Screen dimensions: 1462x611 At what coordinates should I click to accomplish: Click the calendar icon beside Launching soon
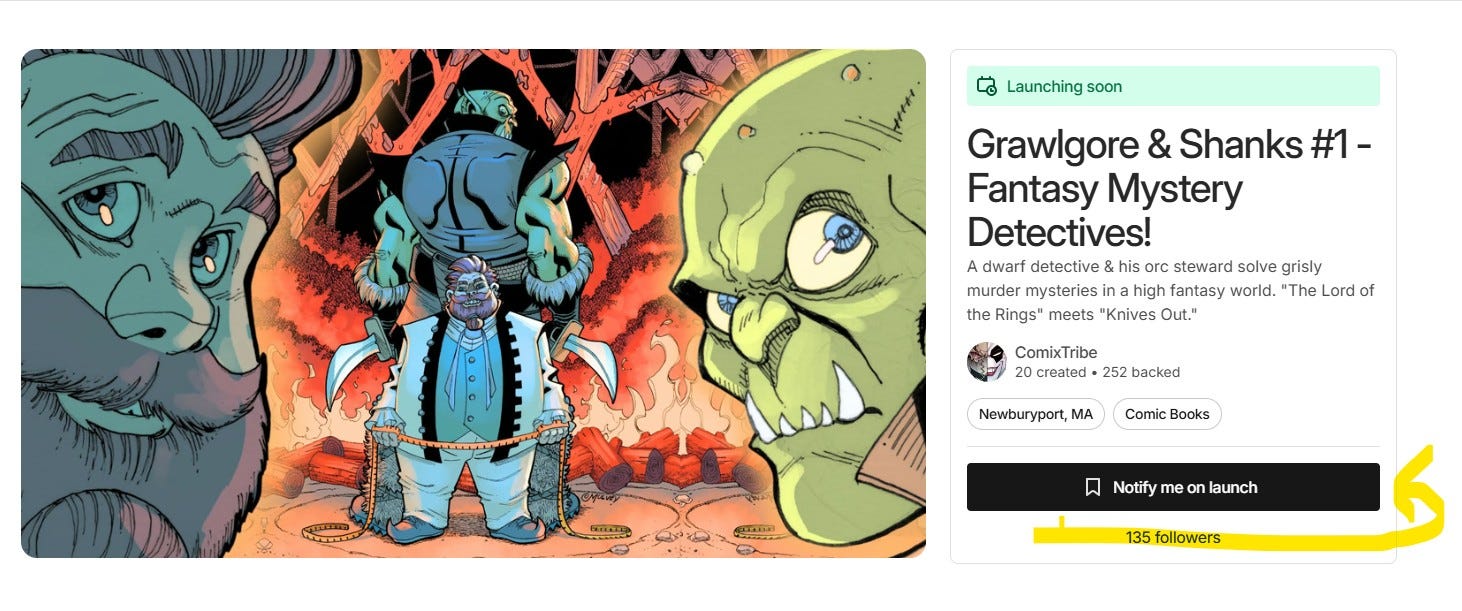coord(986,86)
